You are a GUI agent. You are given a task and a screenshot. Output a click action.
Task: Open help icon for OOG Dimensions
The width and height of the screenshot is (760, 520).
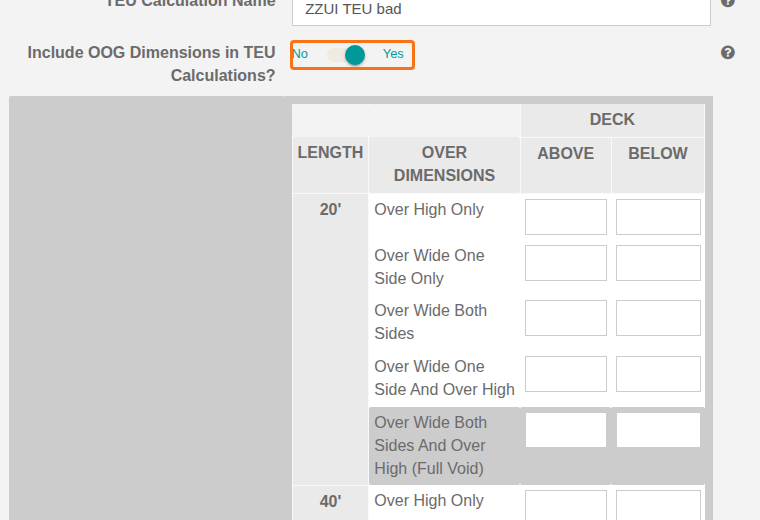click(x=728, y=52)
